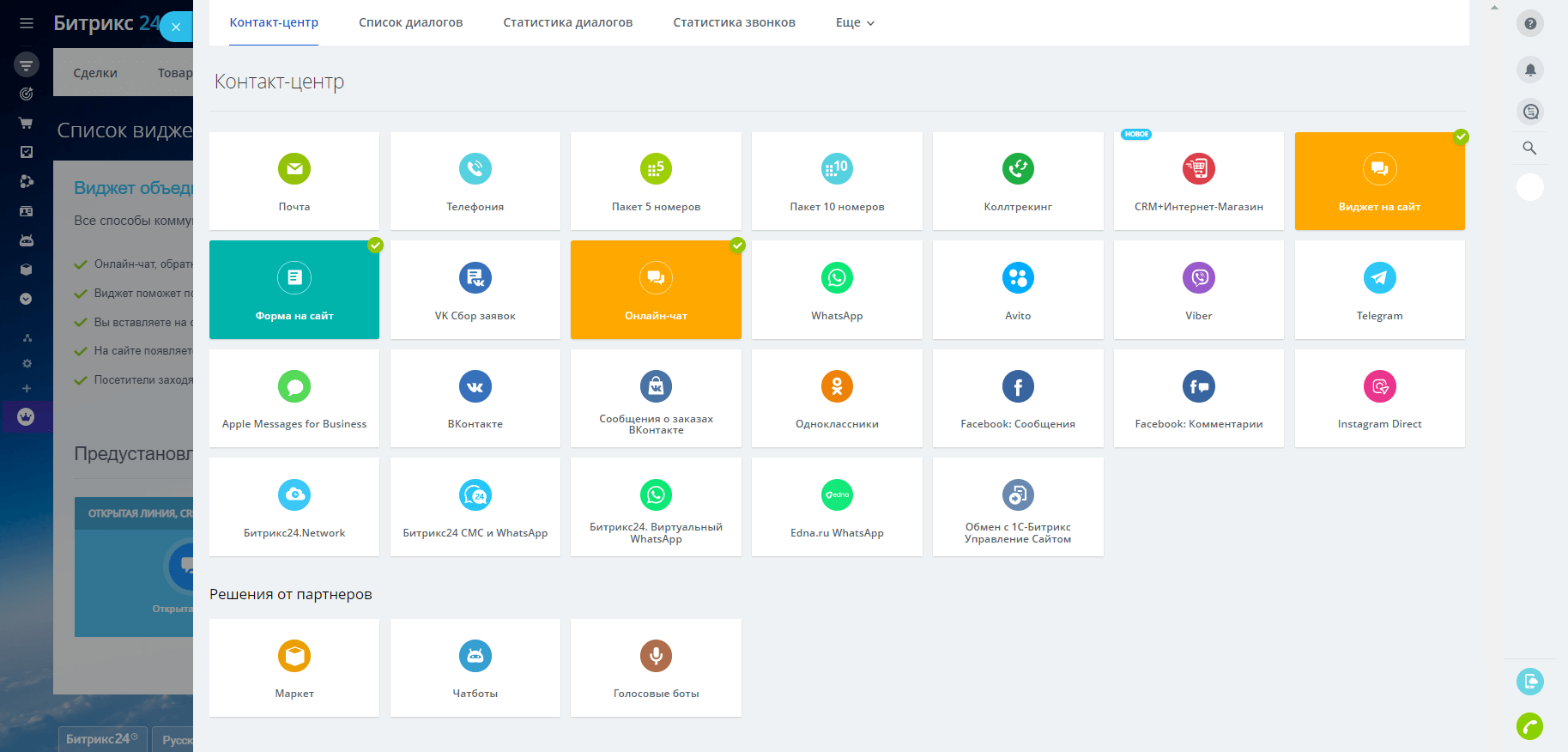Open the Одноклассники channel tile
This screenshot has width=1568, height=752.
(837, 398)
